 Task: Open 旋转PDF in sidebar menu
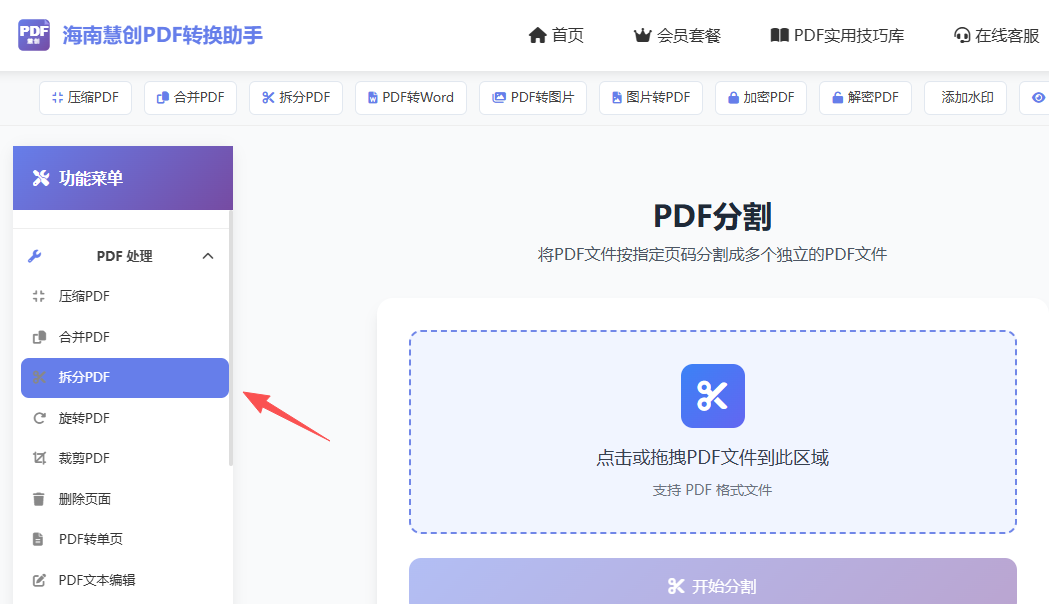[124, 418]
